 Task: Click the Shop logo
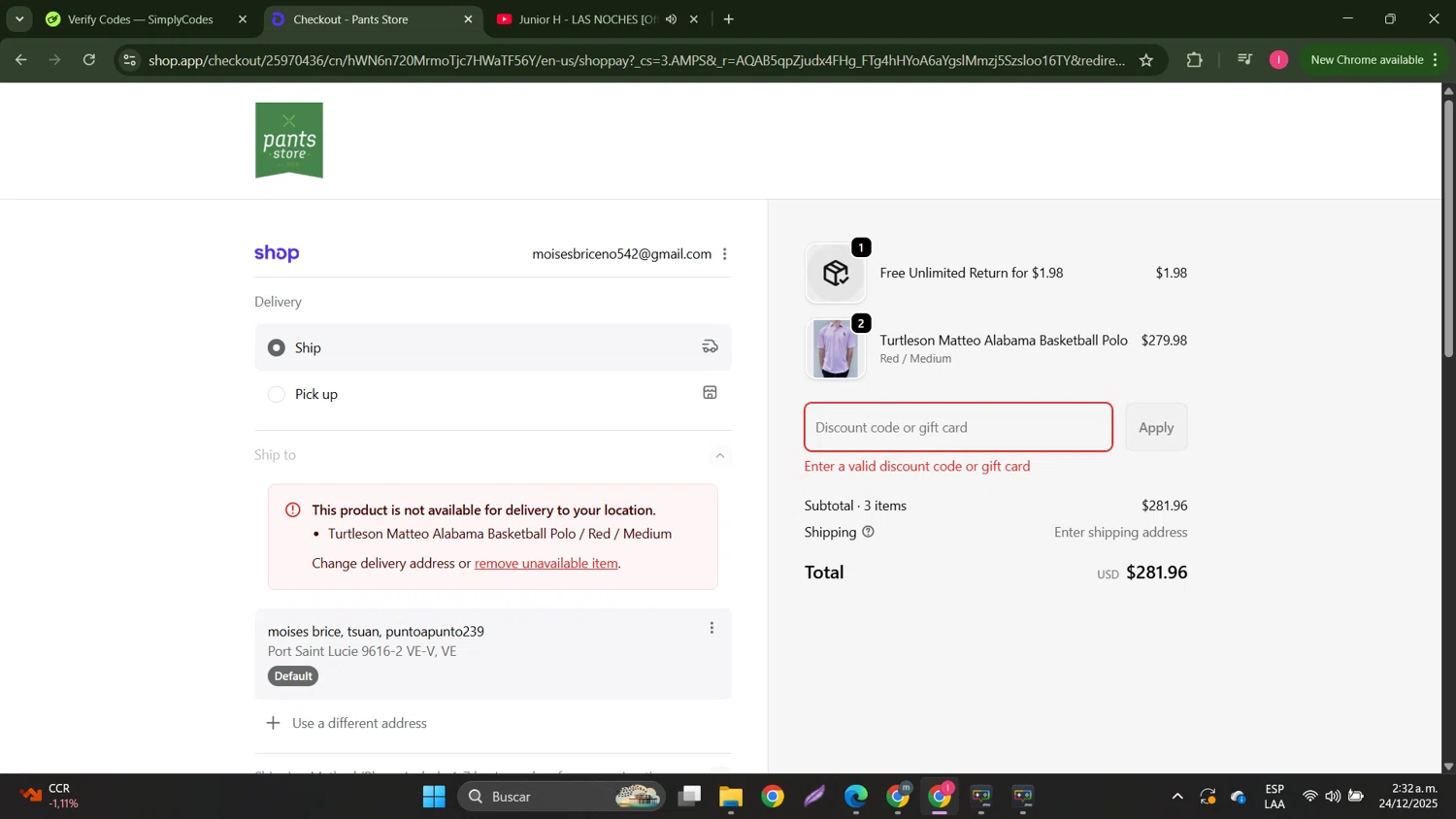pyautogui.click(x=277, y=253)
